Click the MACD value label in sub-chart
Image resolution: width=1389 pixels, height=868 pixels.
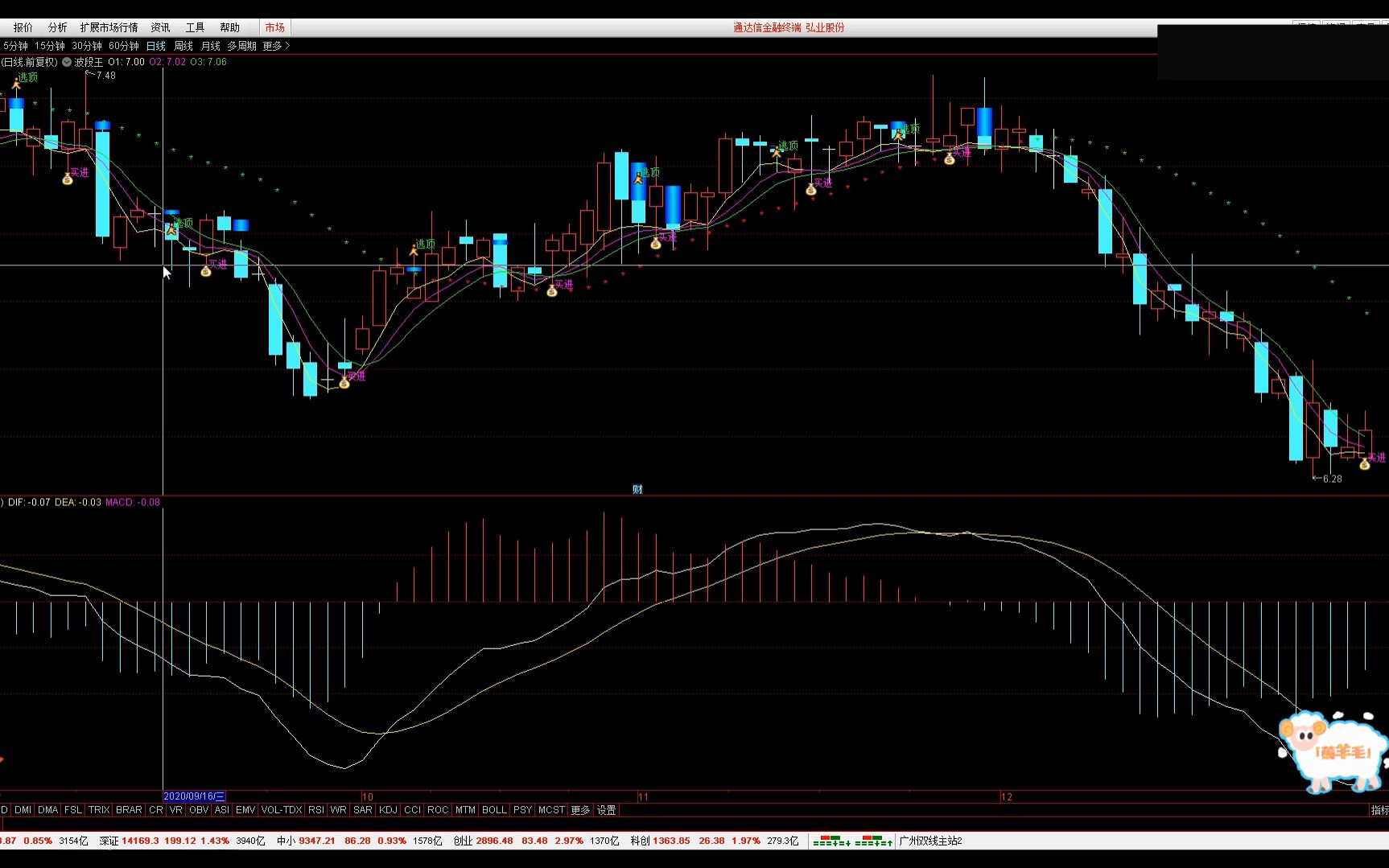tap(133, 502)
